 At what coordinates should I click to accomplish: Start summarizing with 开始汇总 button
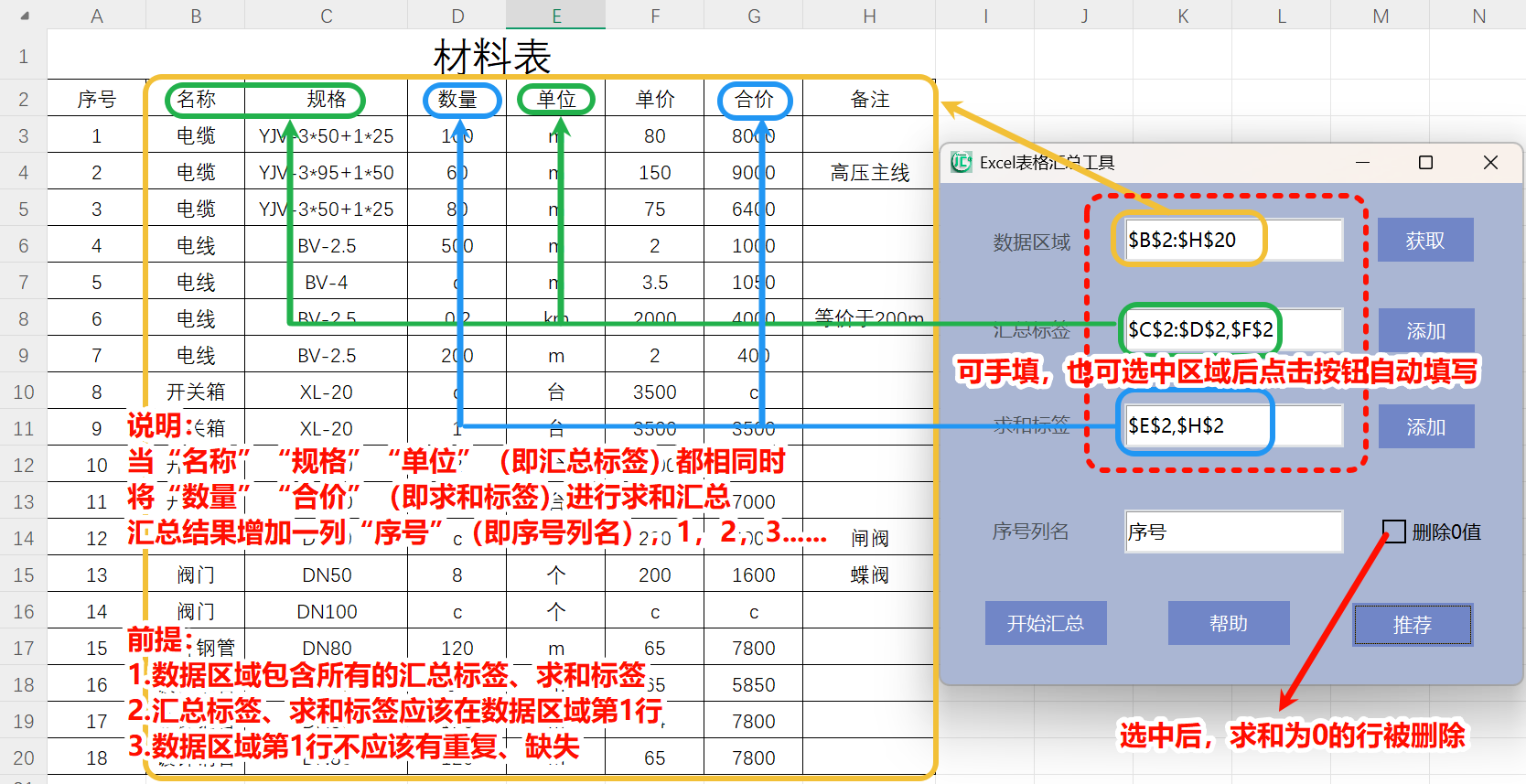click(1046, 623)
